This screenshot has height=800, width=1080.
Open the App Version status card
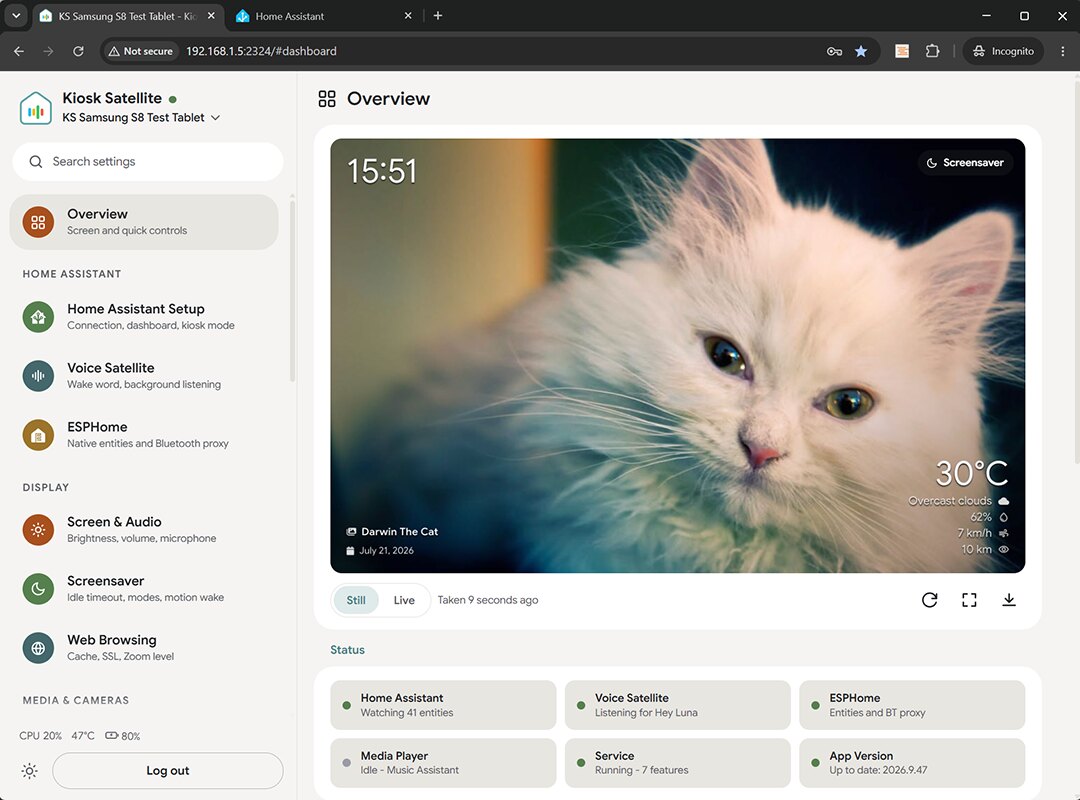[912, 763]
